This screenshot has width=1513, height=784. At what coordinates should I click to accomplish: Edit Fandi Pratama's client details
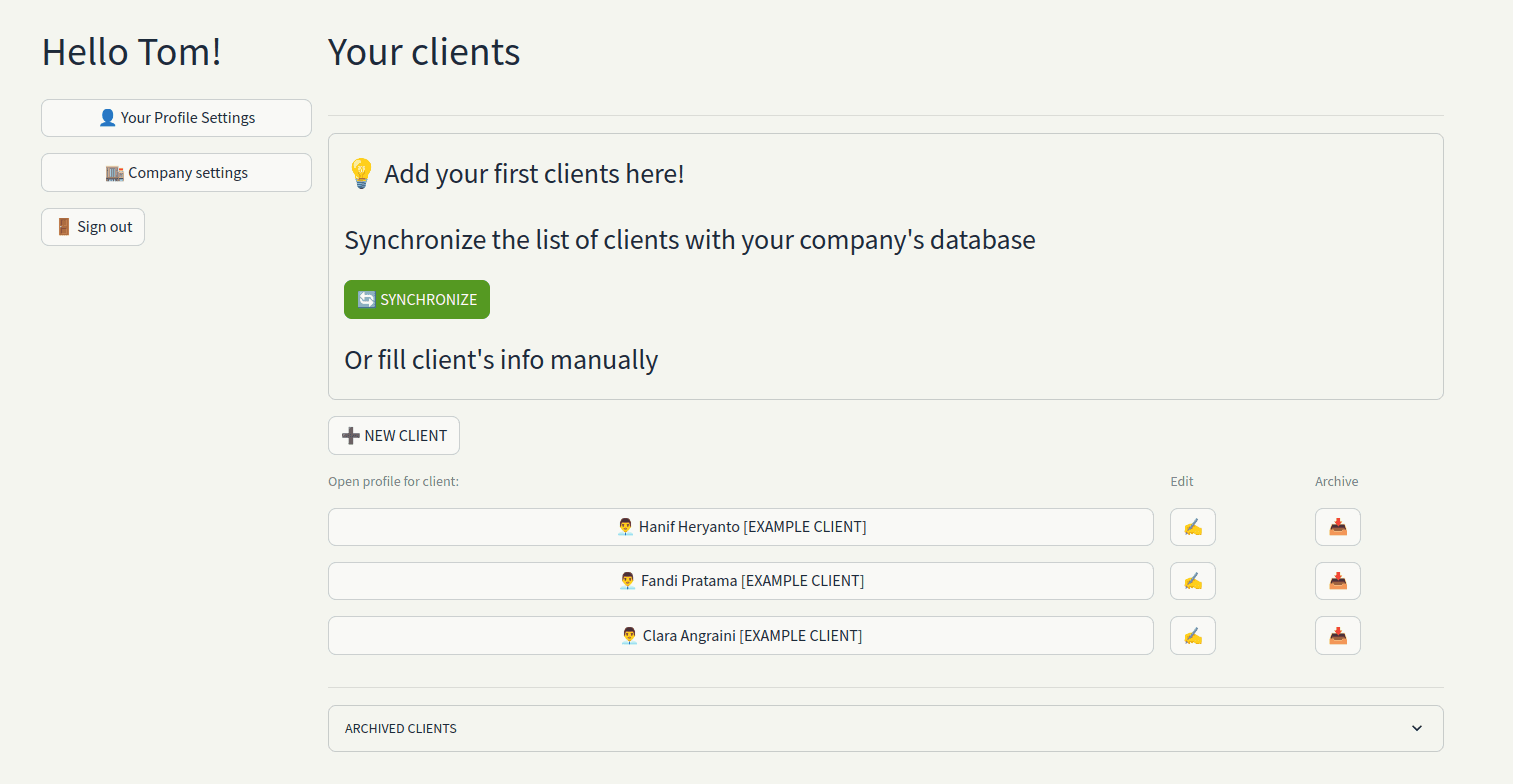pyautogui.click(x=1193, y=581)
